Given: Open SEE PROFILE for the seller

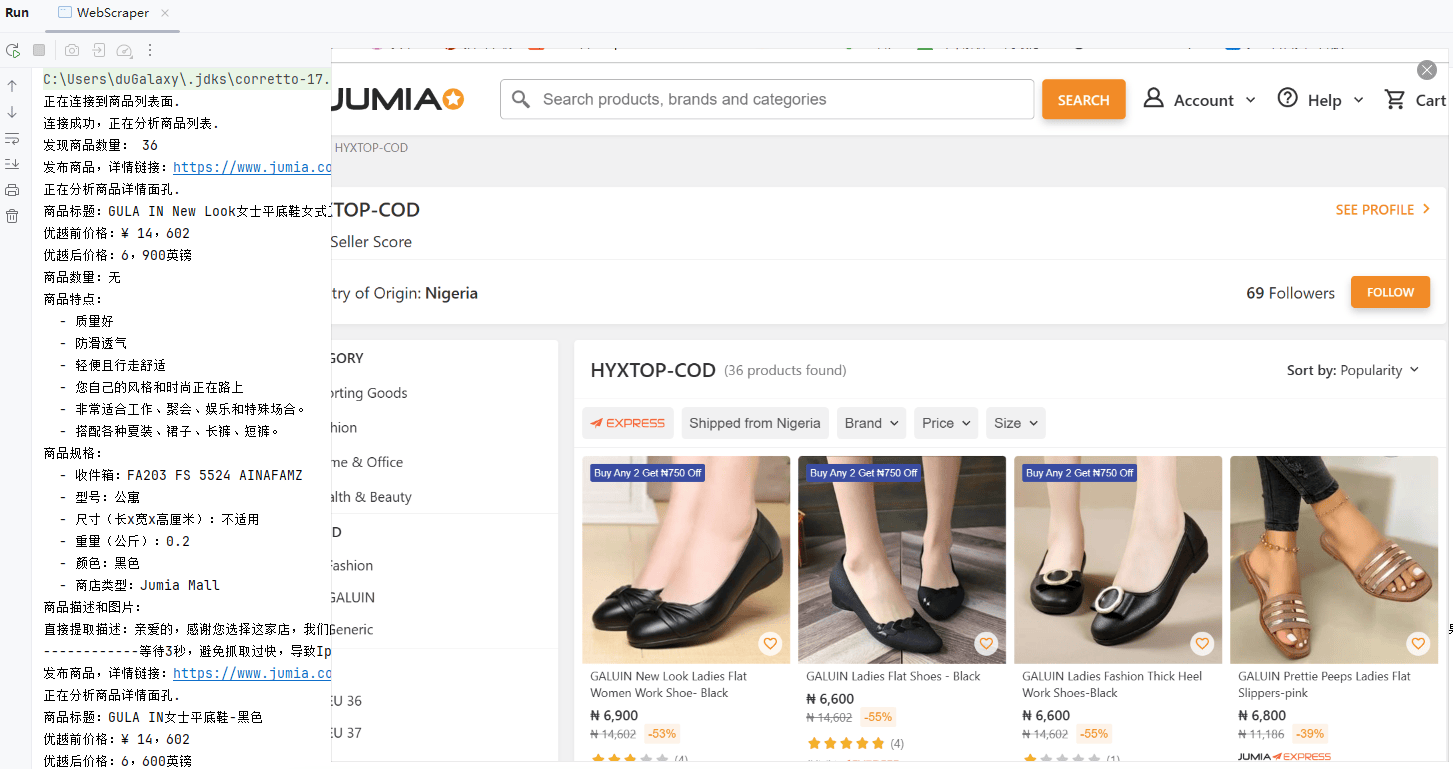Looking at the screenshot, I should 1376,210.
